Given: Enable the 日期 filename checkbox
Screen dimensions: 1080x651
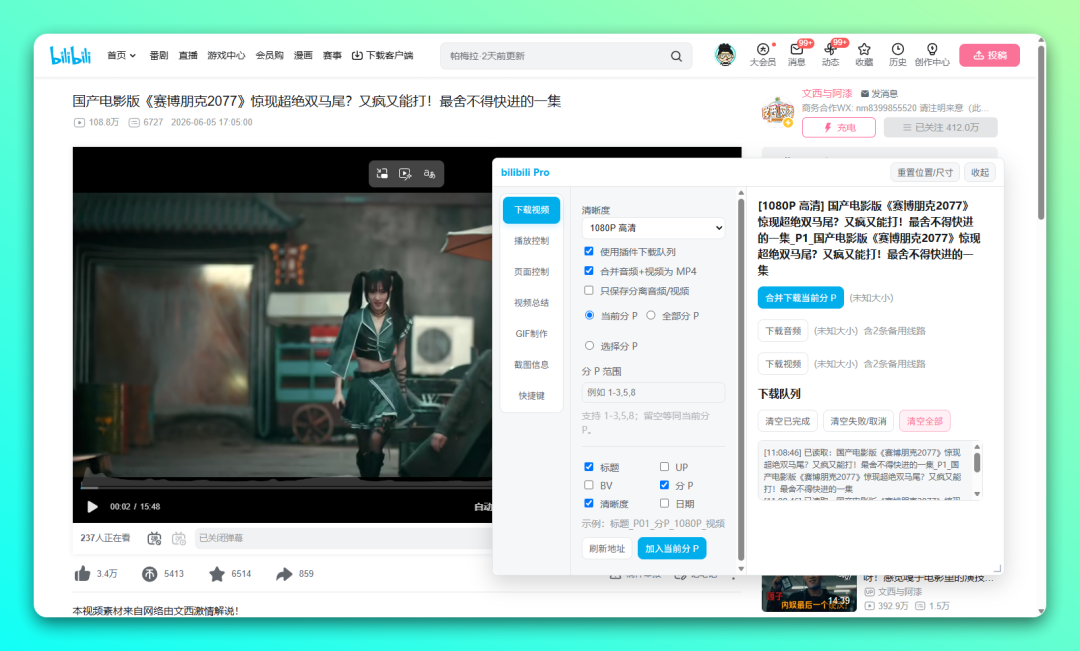Looking at the screenshot, I should (x=665, y=503).
